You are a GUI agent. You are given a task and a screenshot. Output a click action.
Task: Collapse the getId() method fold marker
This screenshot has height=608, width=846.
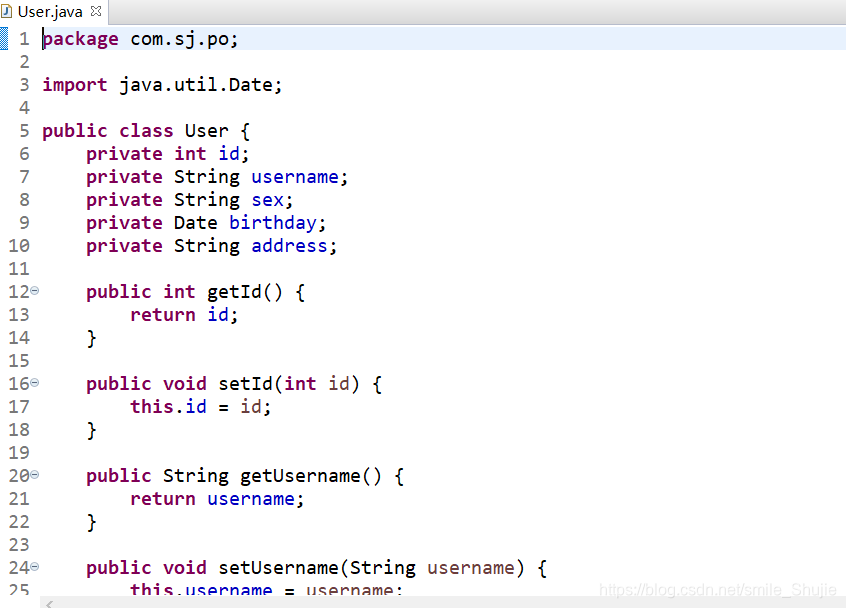point(35,291)
